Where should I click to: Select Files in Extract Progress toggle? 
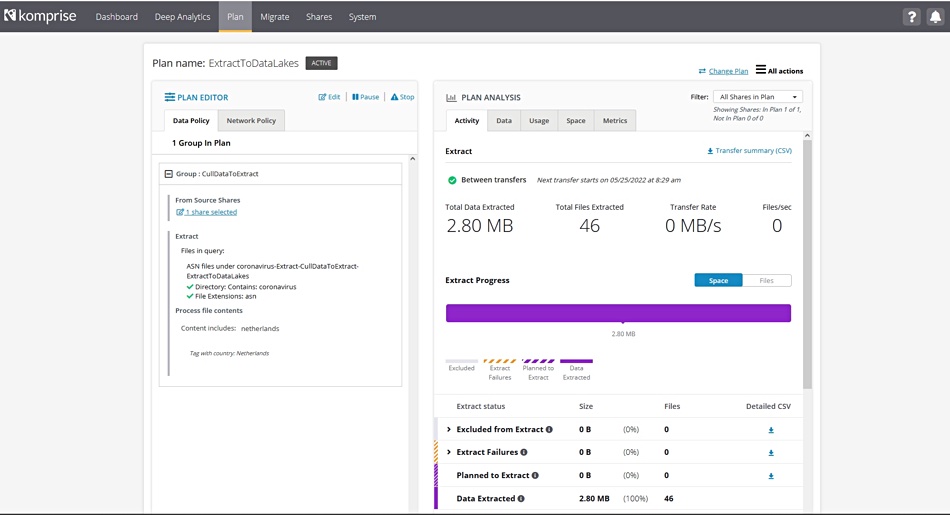coord(766,281)
